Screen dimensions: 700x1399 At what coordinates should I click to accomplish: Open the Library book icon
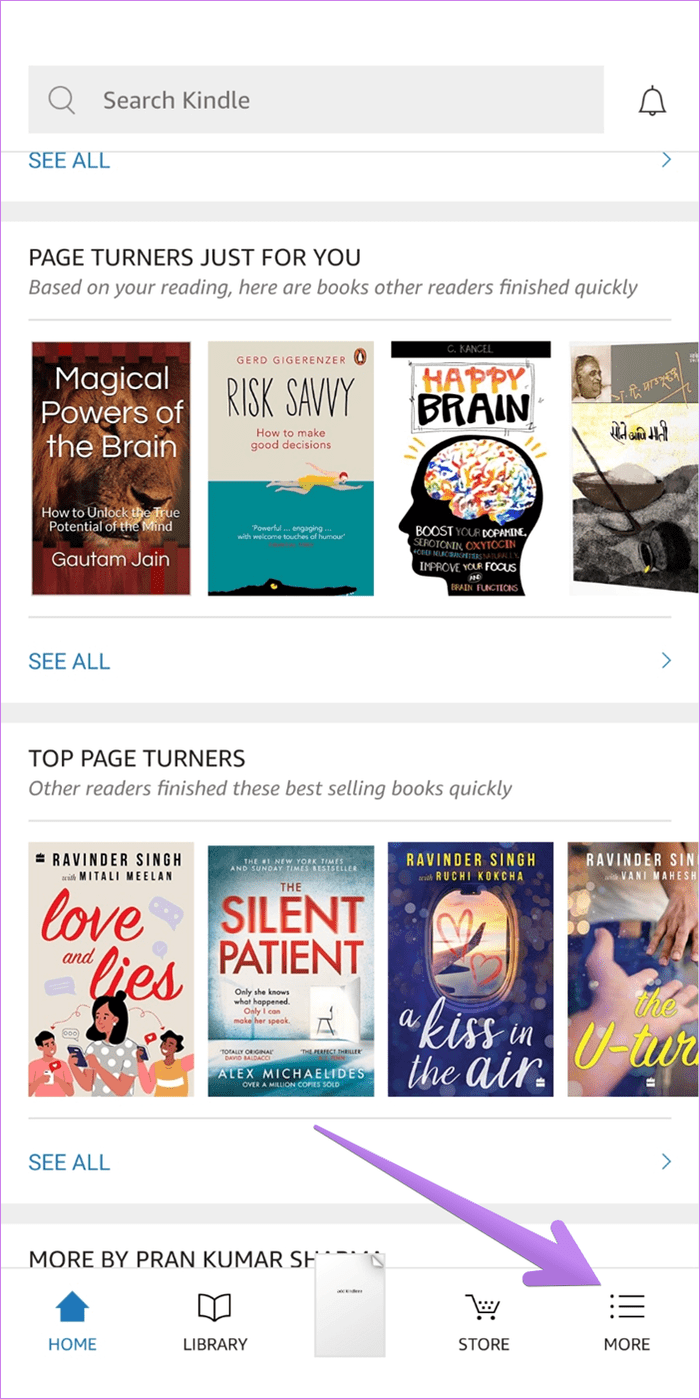215,1306
